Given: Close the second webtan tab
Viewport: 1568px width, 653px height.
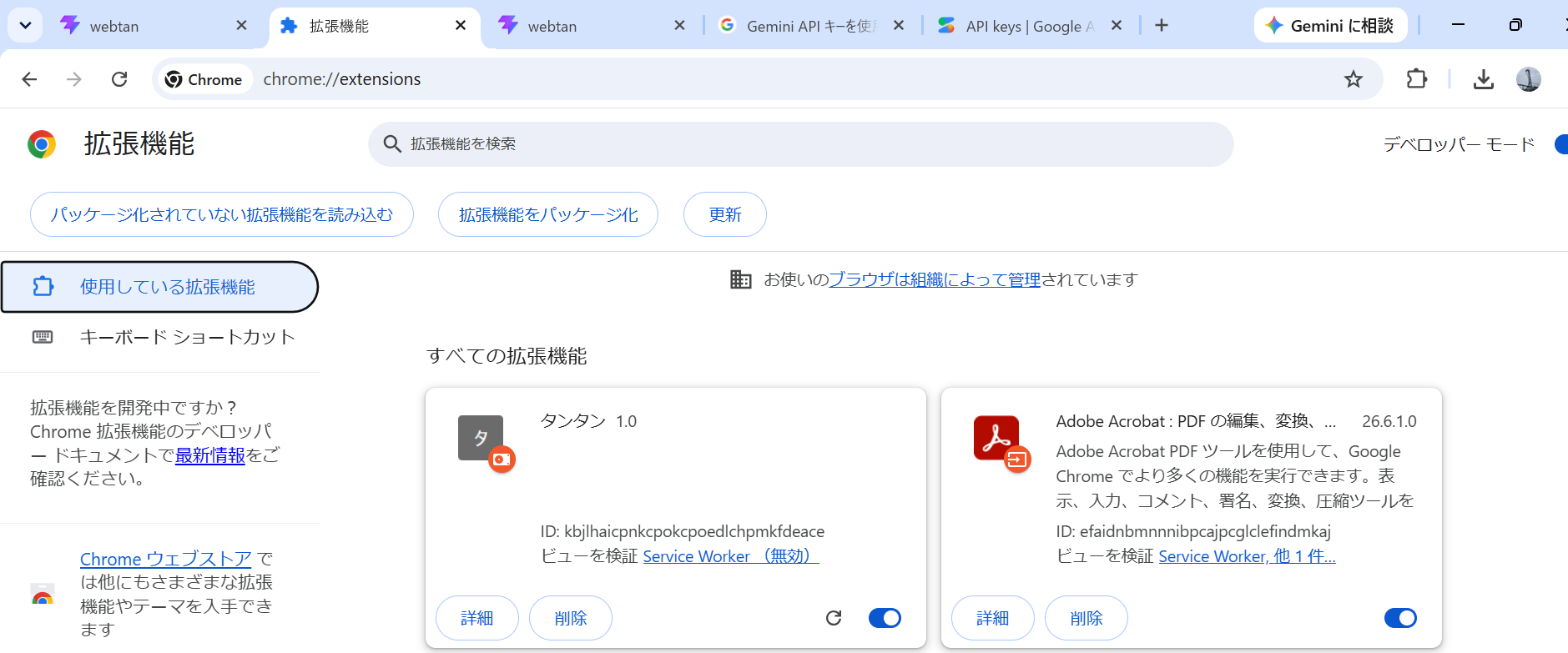Looking at the screenshot, I should click(x=679, y=26).
